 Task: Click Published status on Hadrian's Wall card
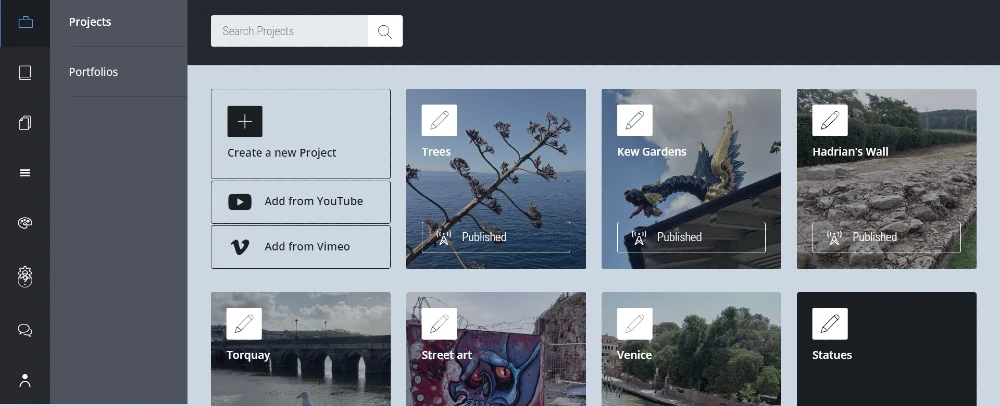[886, 237]
